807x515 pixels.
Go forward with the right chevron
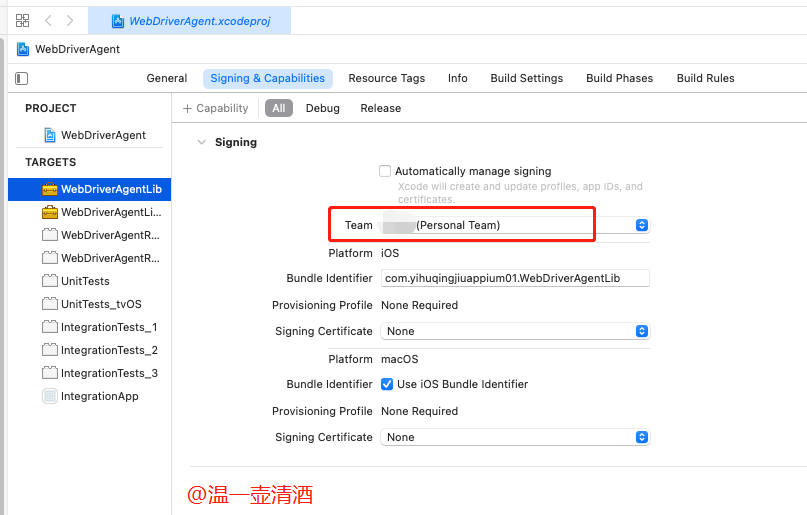coord(70,21)
